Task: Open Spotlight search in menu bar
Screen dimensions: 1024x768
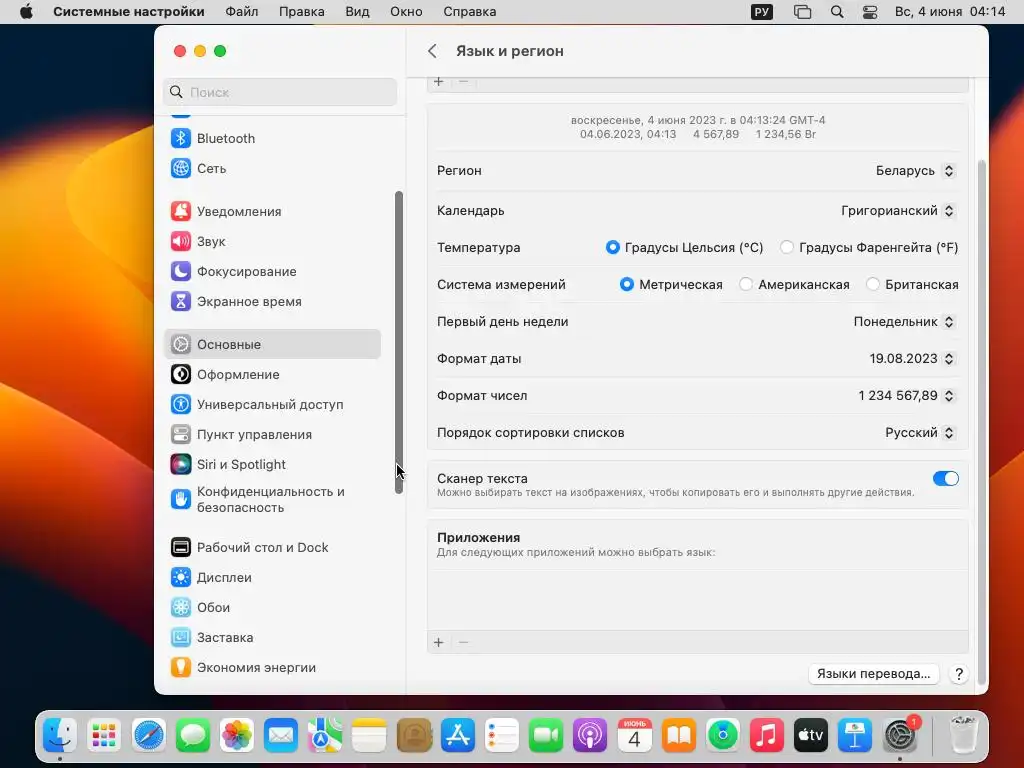Action: click(837, 12)
